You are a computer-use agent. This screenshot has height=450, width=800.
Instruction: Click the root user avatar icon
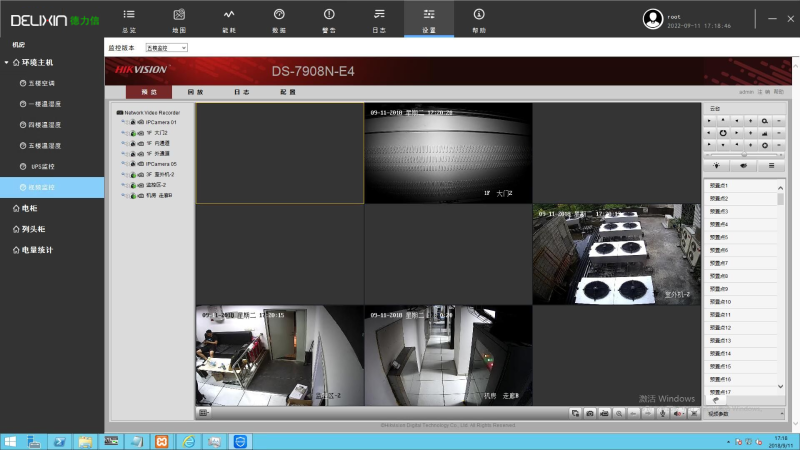pos(653,18)
